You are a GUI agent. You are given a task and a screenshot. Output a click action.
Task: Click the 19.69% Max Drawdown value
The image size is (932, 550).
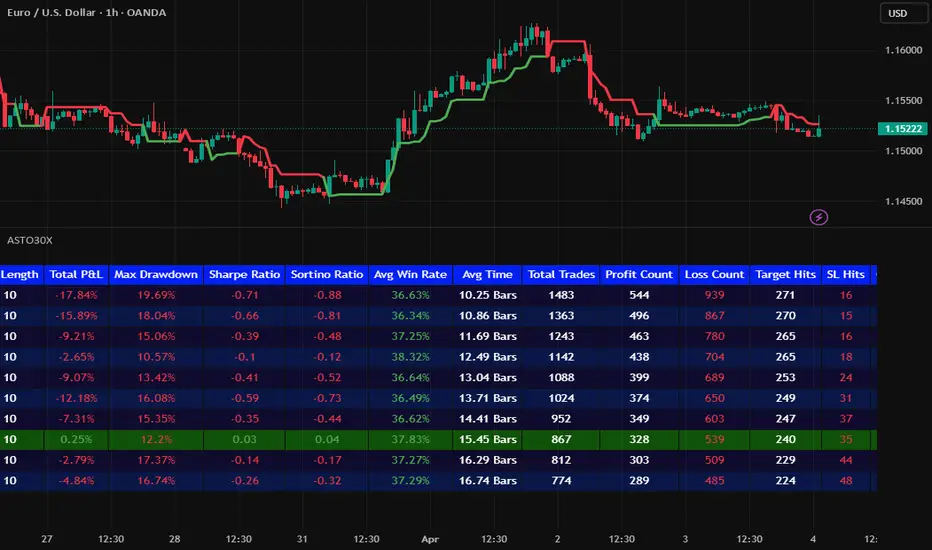click(156, 295)
